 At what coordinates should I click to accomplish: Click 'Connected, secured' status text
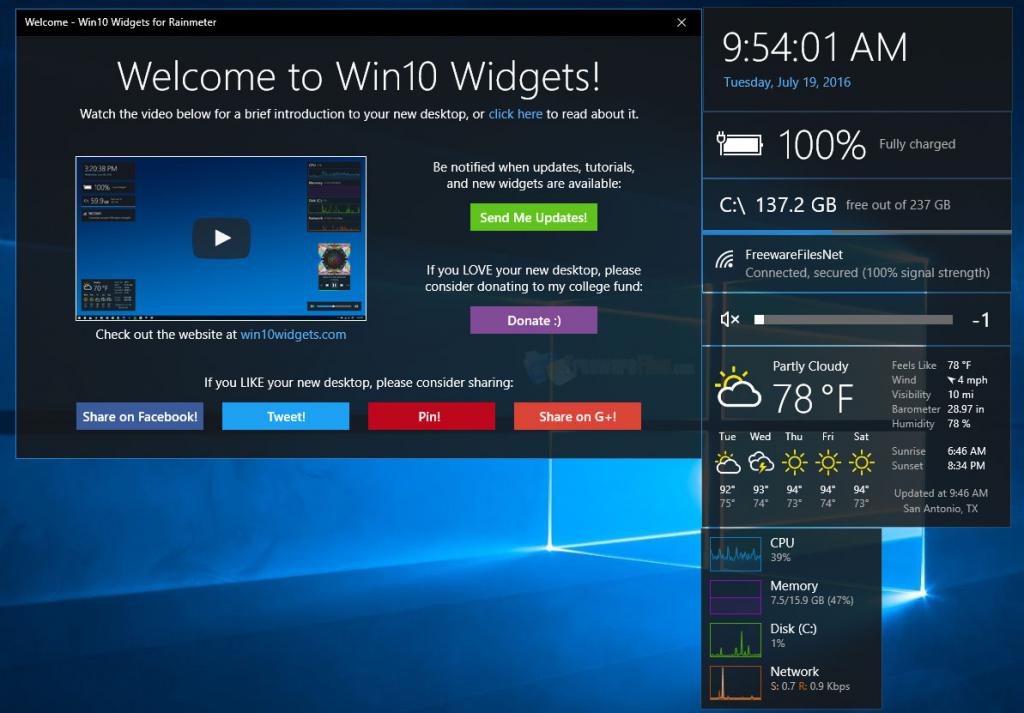867,273
